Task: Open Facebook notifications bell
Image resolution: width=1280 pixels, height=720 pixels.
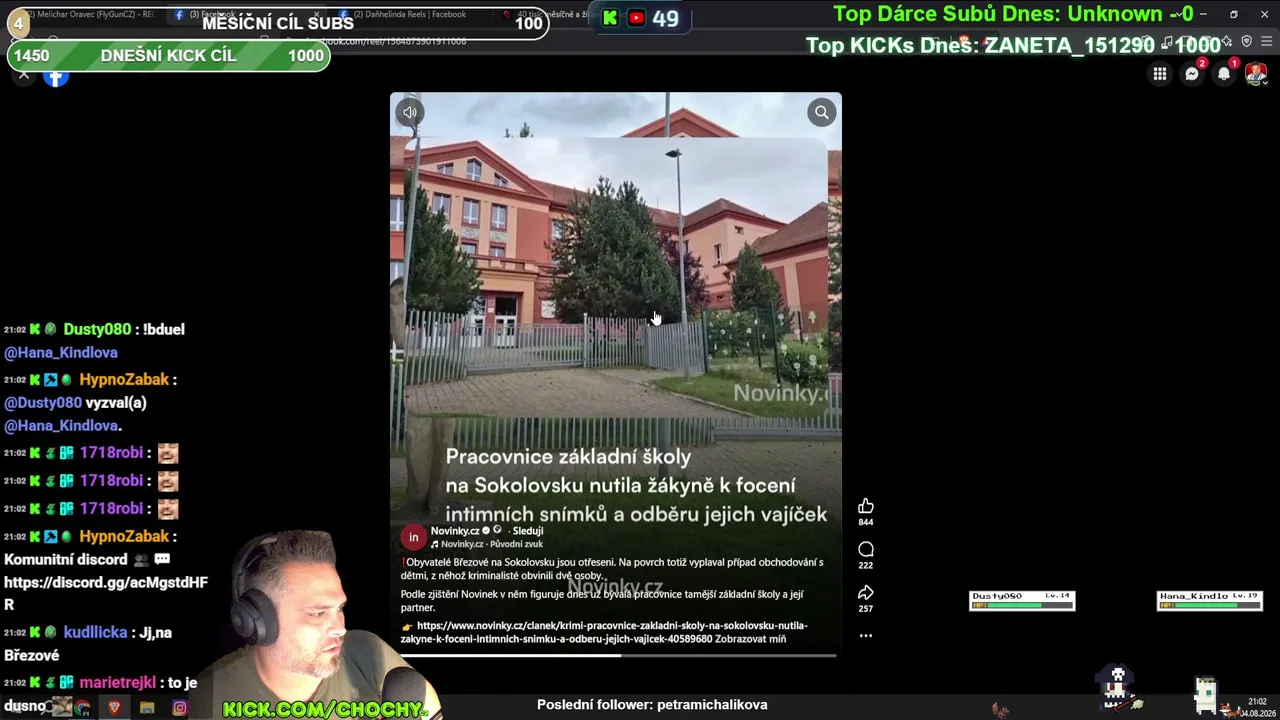Action: click(1224, 74)
